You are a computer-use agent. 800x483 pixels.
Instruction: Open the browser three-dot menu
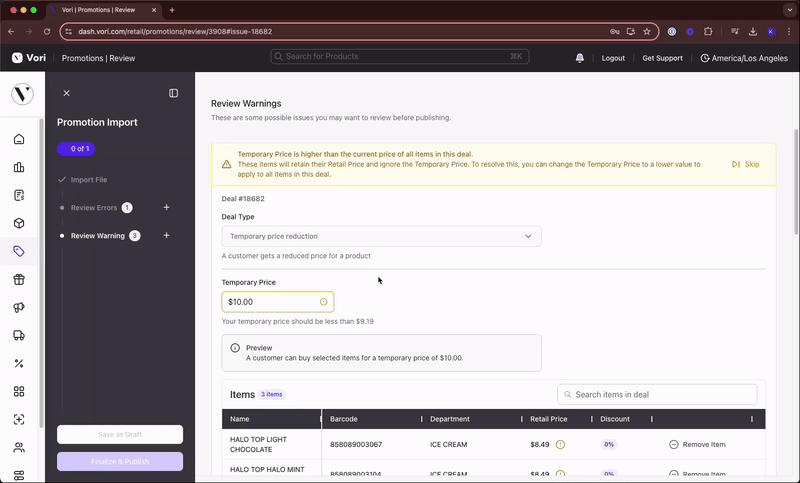[x=789, y=32]
